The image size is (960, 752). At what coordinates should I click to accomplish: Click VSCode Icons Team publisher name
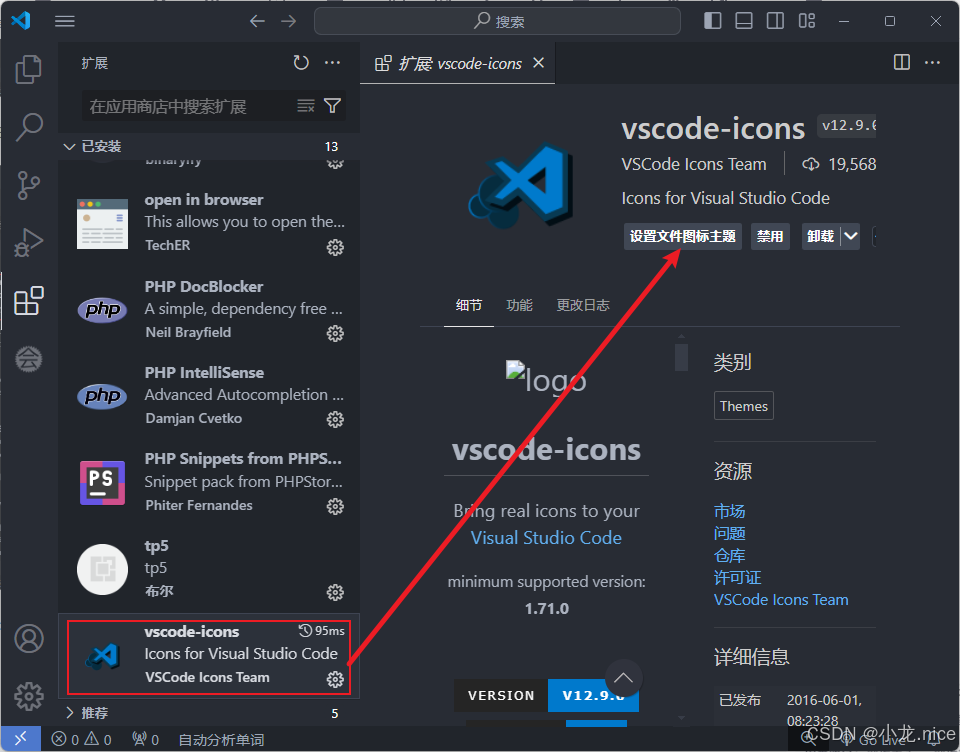pos(694,164)
